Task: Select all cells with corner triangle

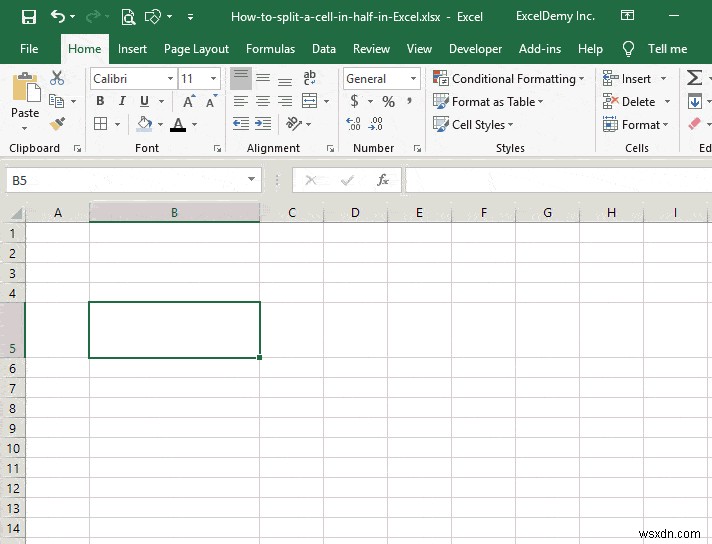Action: [16, 213]
